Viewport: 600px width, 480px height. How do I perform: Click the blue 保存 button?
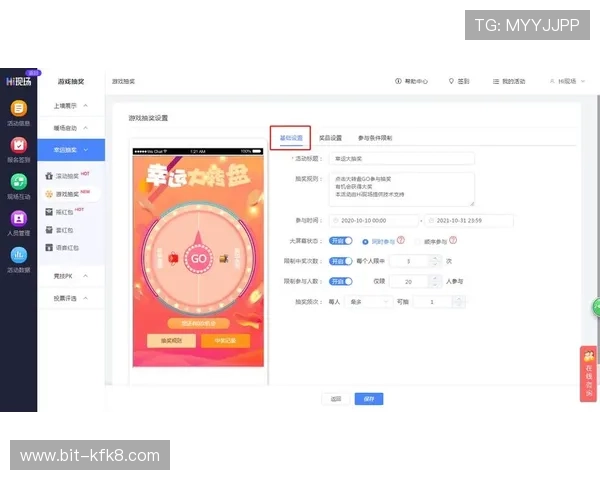pos(369,399)
